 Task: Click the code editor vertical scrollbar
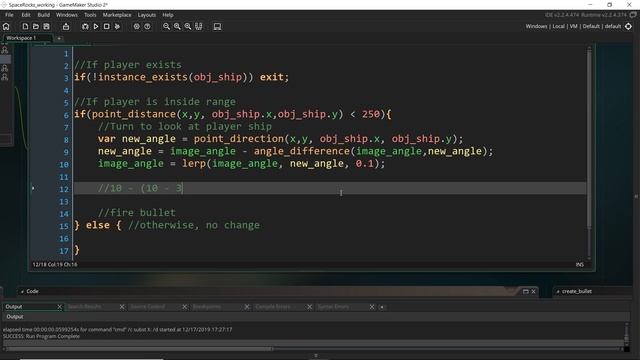point(589,139)
